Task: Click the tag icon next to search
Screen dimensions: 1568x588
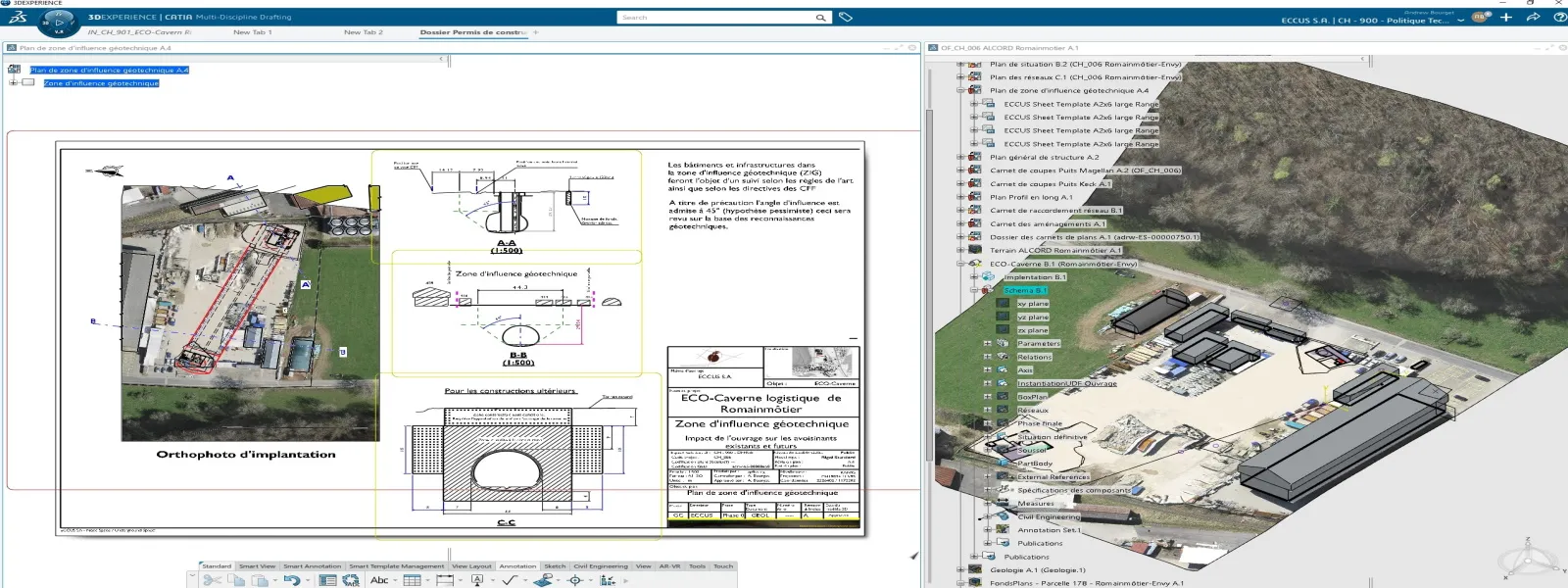Action: point(846,17)
